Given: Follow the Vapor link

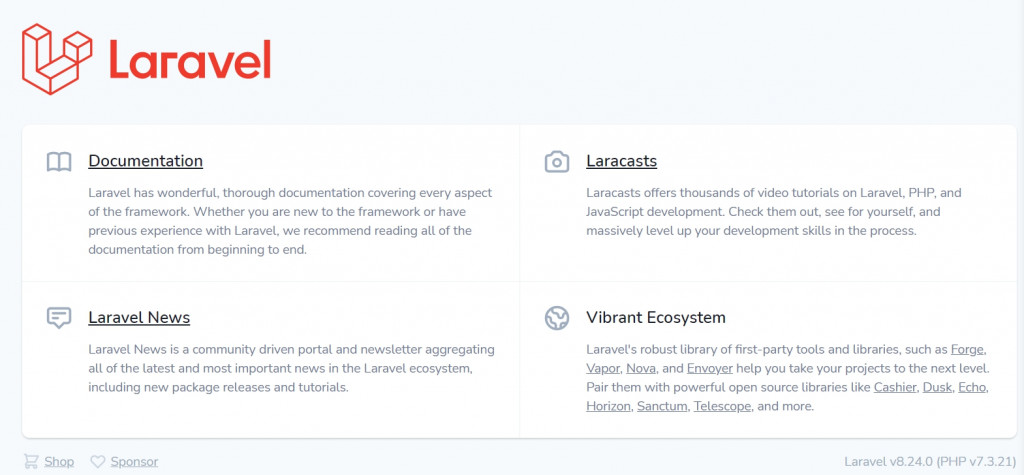Looking at the screenshot, I should tap(603, 368).
